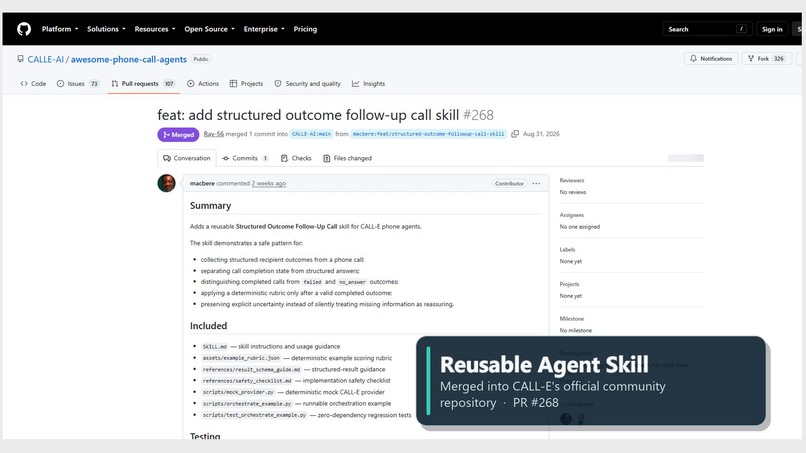Expand the Solutions menu
Screen dimensions: 806x453
tap(106, 29)
